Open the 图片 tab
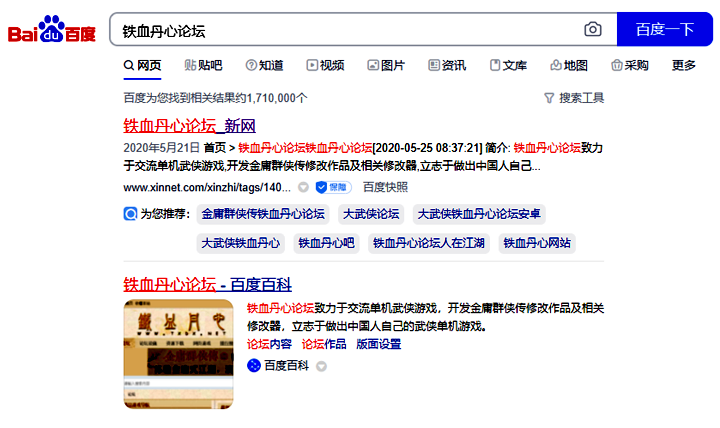Viewport: 720px width, 428px height. tap(386, 66)
